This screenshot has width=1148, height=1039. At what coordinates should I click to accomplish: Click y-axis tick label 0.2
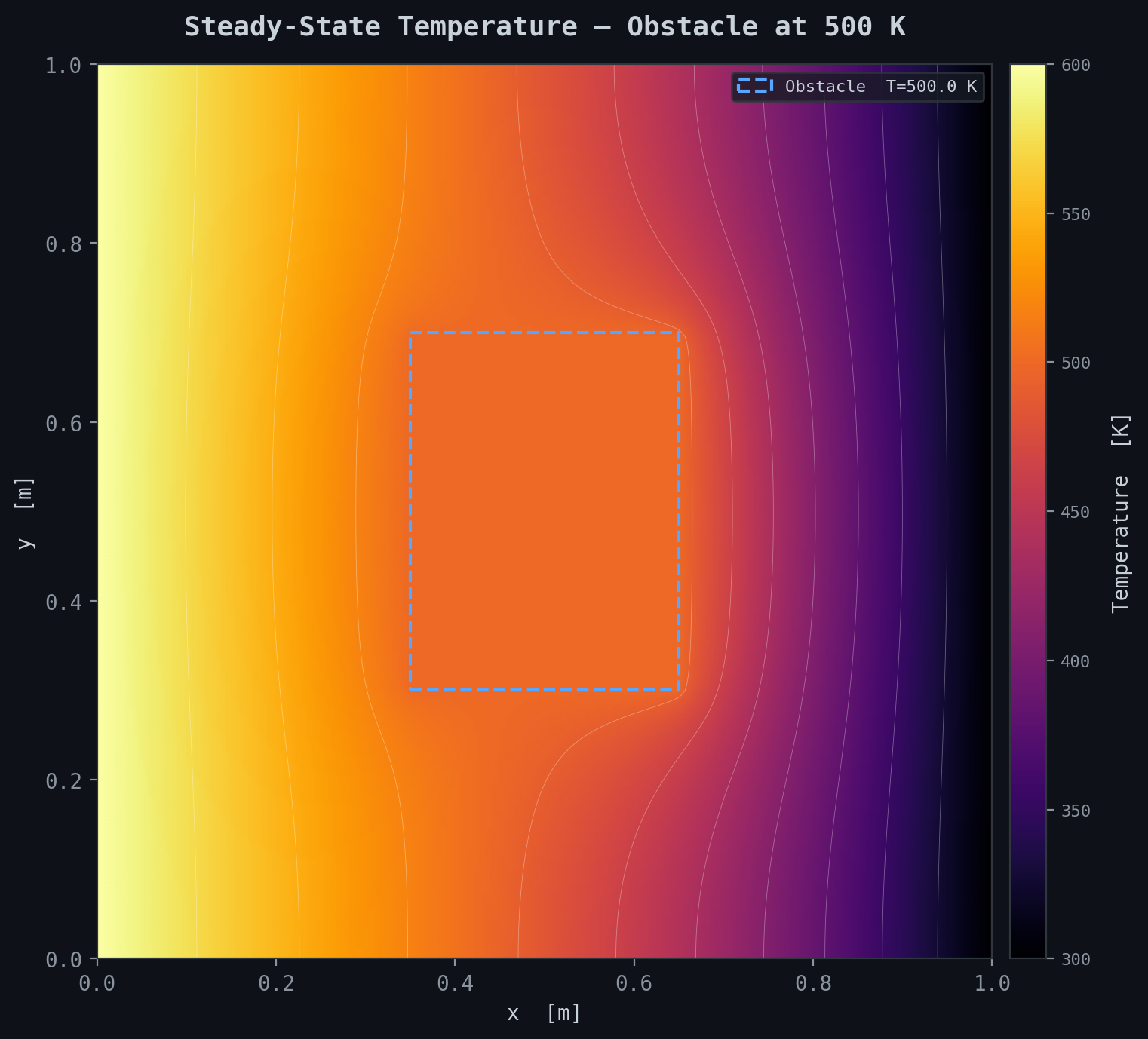coord(63,780)
